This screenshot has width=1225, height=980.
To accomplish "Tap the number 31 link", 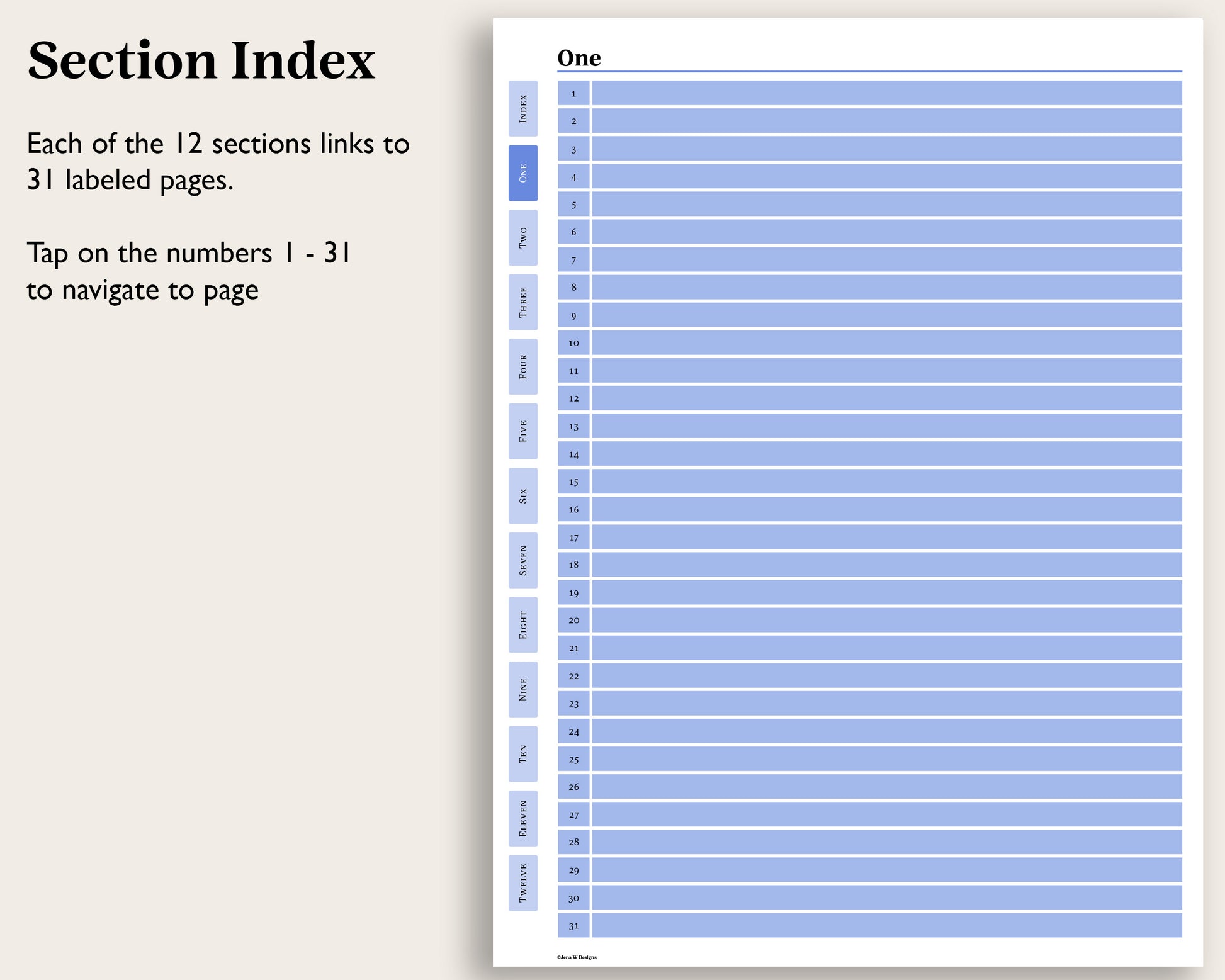I will point(573,926).
